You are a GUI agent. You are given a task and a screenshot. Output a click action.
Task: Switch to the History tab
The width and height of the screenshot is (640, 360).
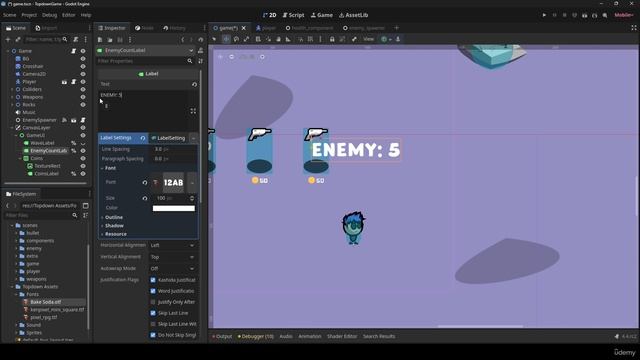(x=174, y=28)
